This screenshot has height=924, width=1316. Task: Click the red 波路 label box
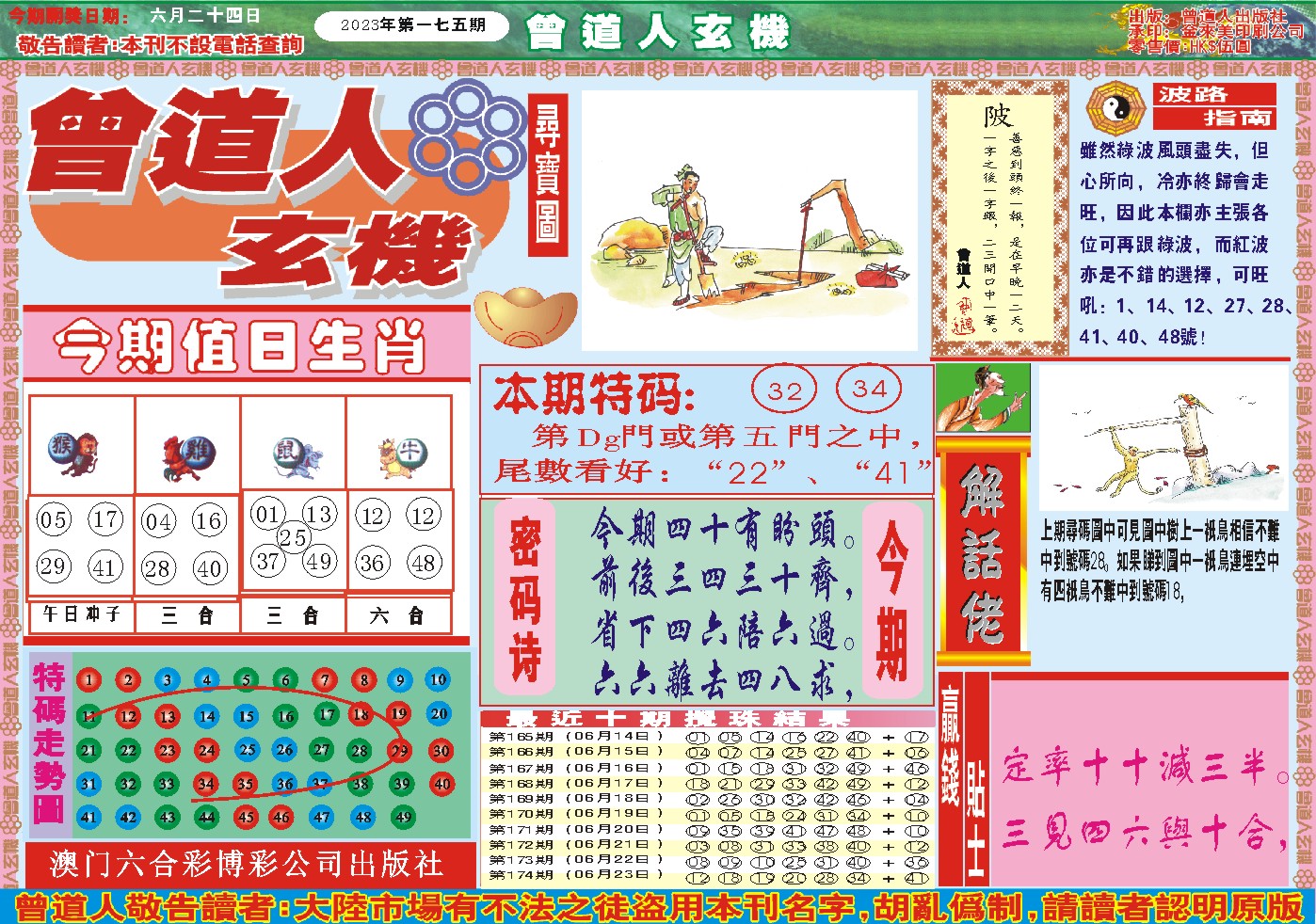(x=1214, y=93)
